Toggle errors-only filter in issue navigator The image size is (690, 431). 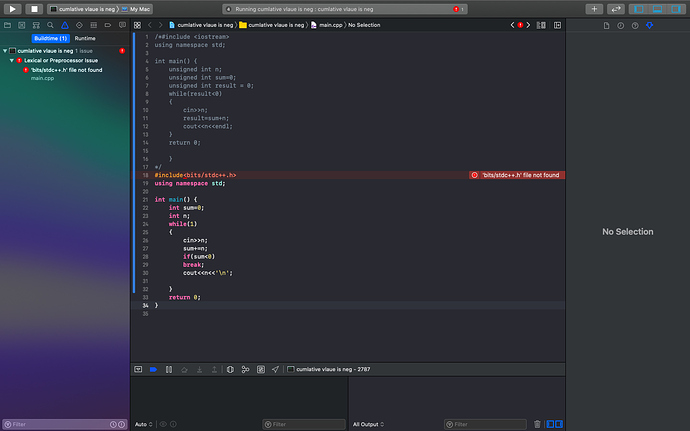click(x=121, y=424)
